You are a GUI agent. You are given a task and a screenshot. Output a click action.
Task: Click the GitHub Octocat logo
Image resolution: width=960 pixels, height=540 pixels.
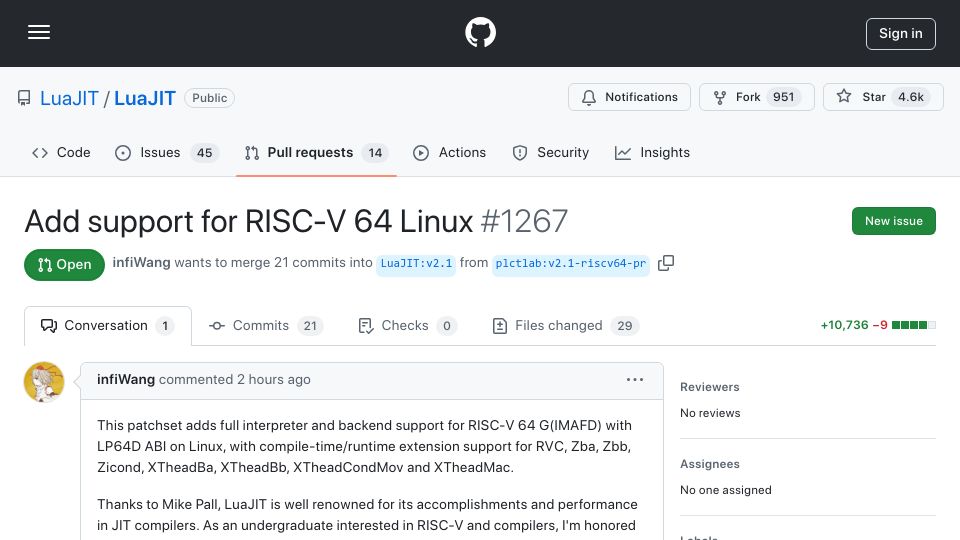pos(480,32)
